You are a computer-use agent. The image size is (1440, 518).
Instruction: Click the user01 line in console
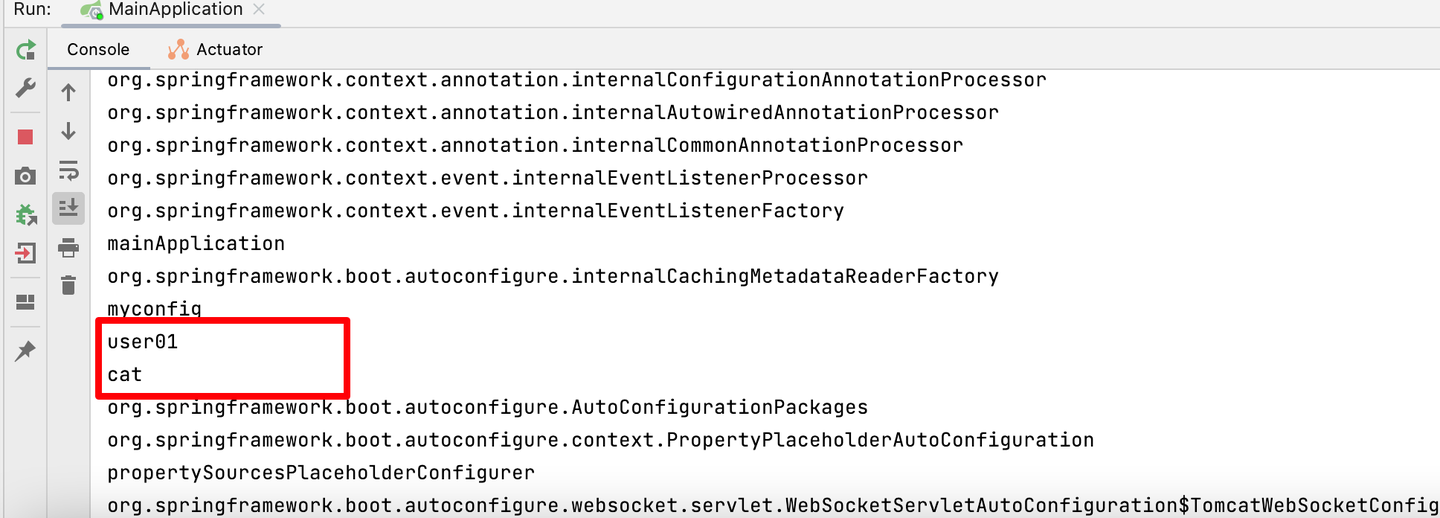click(x=143, y=342)
